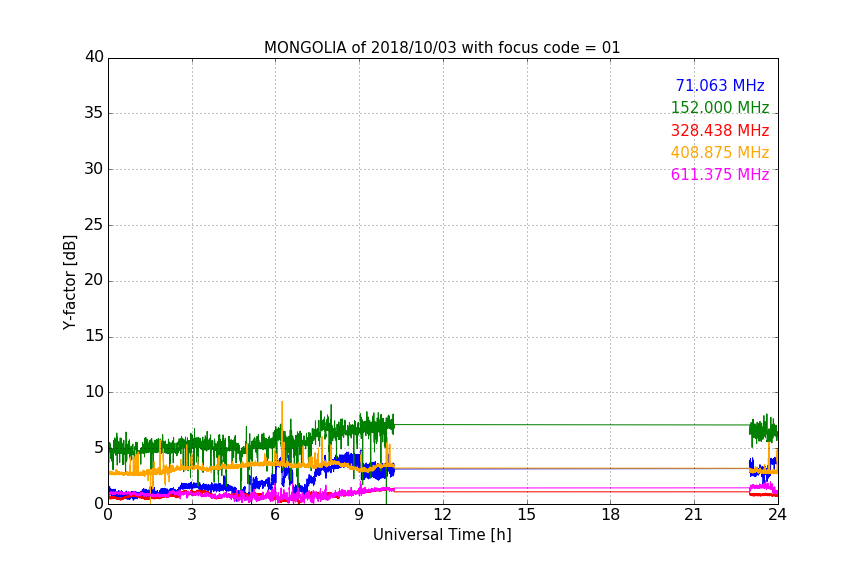The height and width of the screenshot is (576, 864).
Task: Click y-axis tick value 15
Action: pos(94,336)
